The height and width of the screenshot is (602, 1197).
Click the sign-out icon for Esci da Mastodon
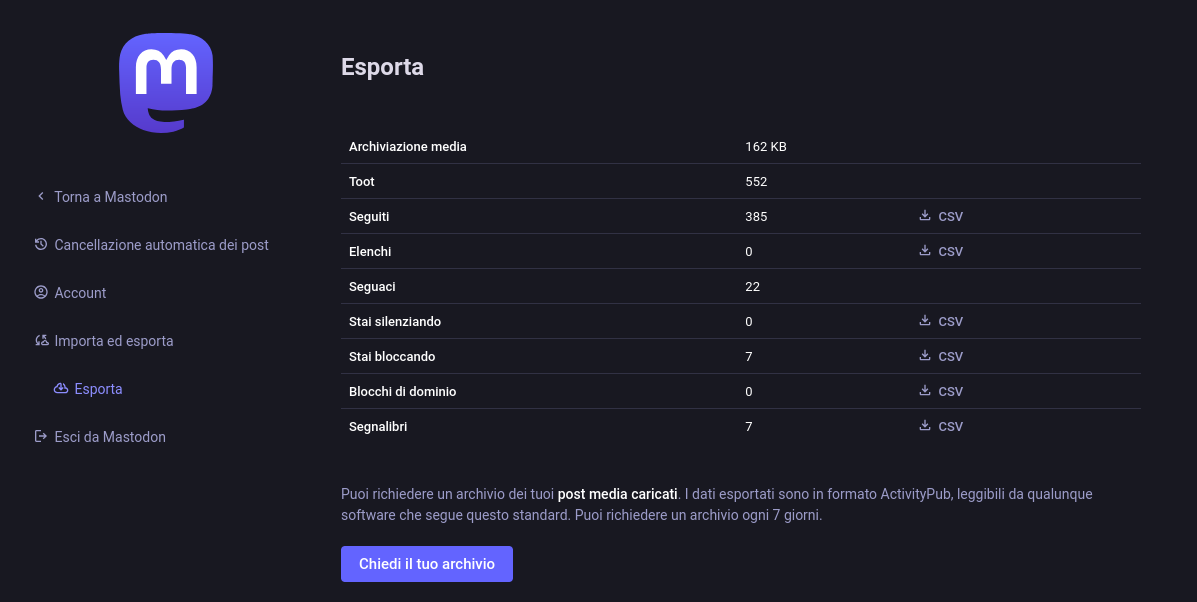point(41,437)
